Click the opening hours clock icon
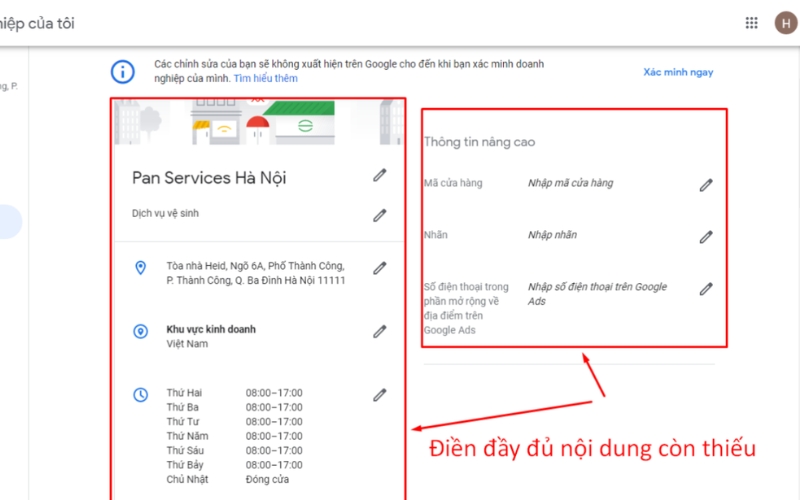 click(x=140, y=394)
